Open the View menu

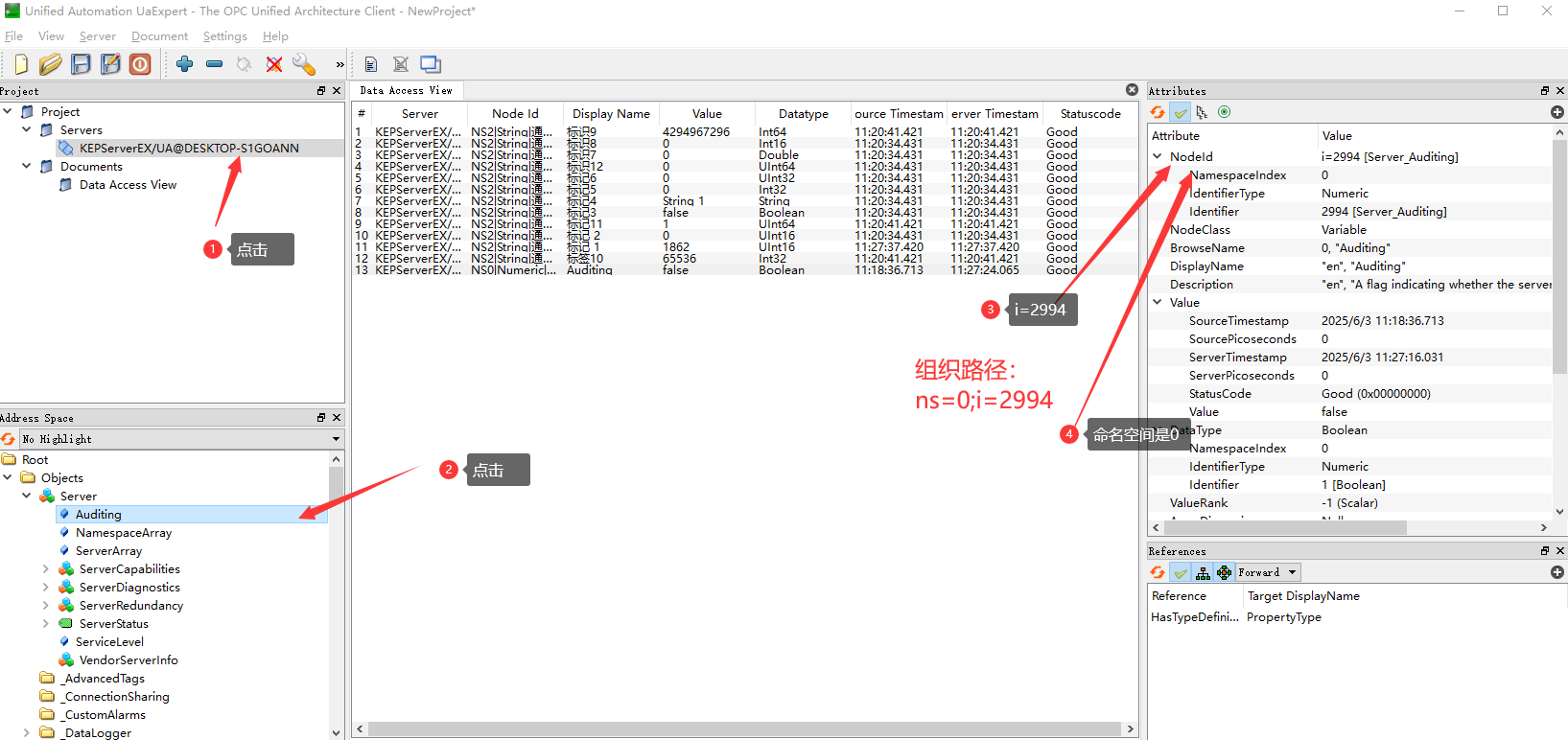(x=51, y=36)
